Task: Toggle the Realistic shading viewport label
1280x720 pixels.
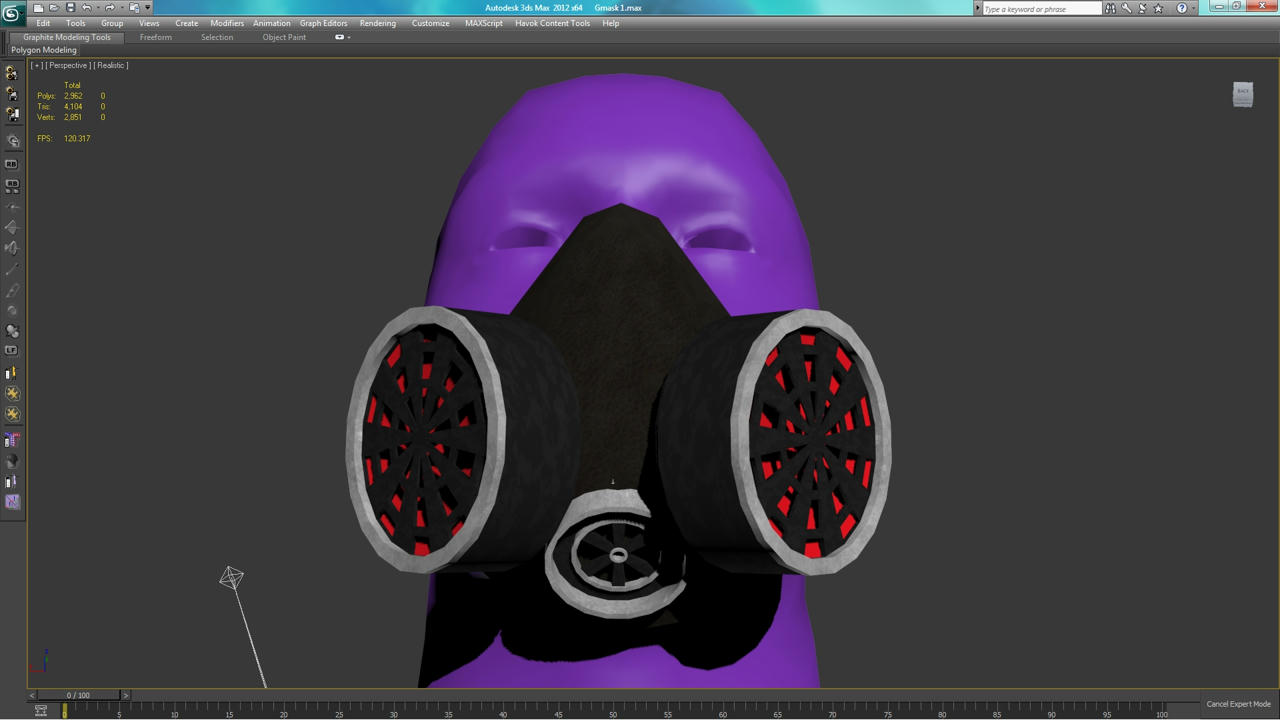Action: (x=111, y=65)
